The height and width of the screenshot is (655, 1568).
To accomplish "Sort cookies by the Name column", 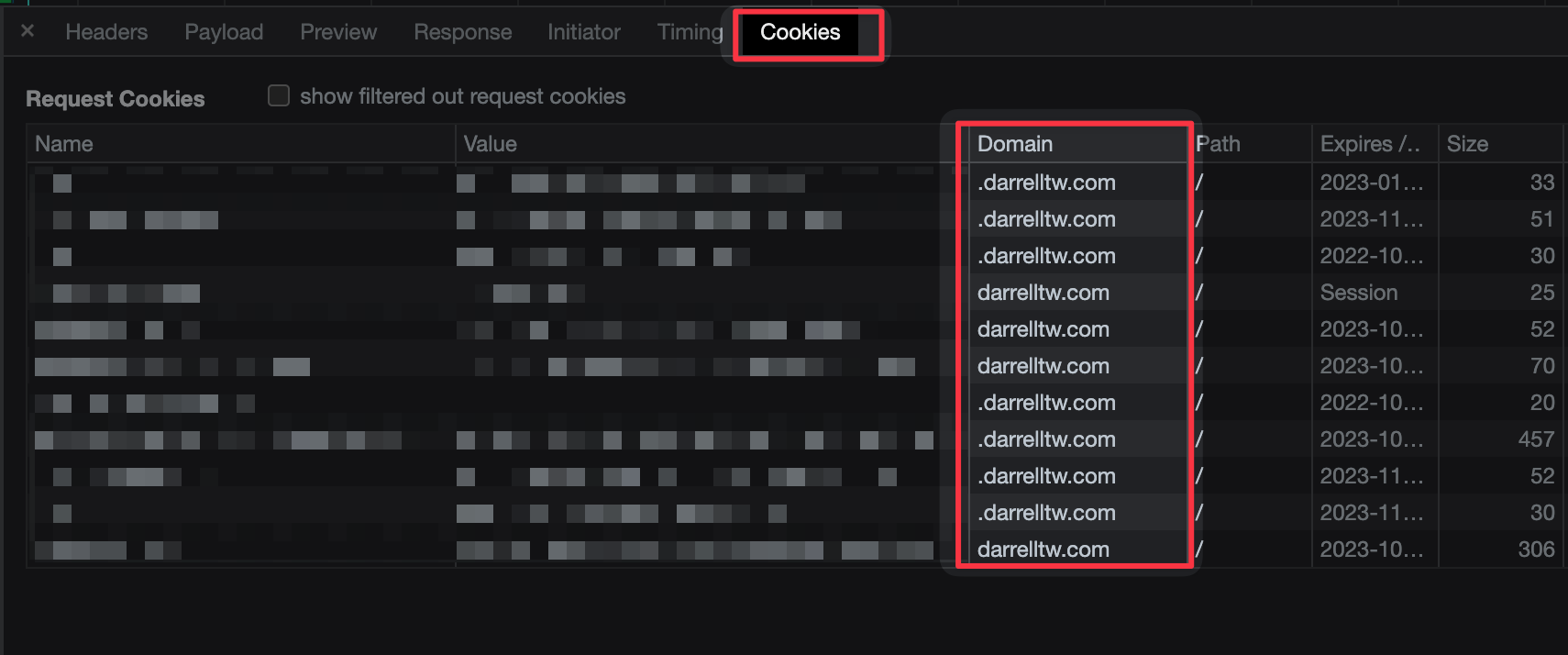I will [x=241, y=144].
